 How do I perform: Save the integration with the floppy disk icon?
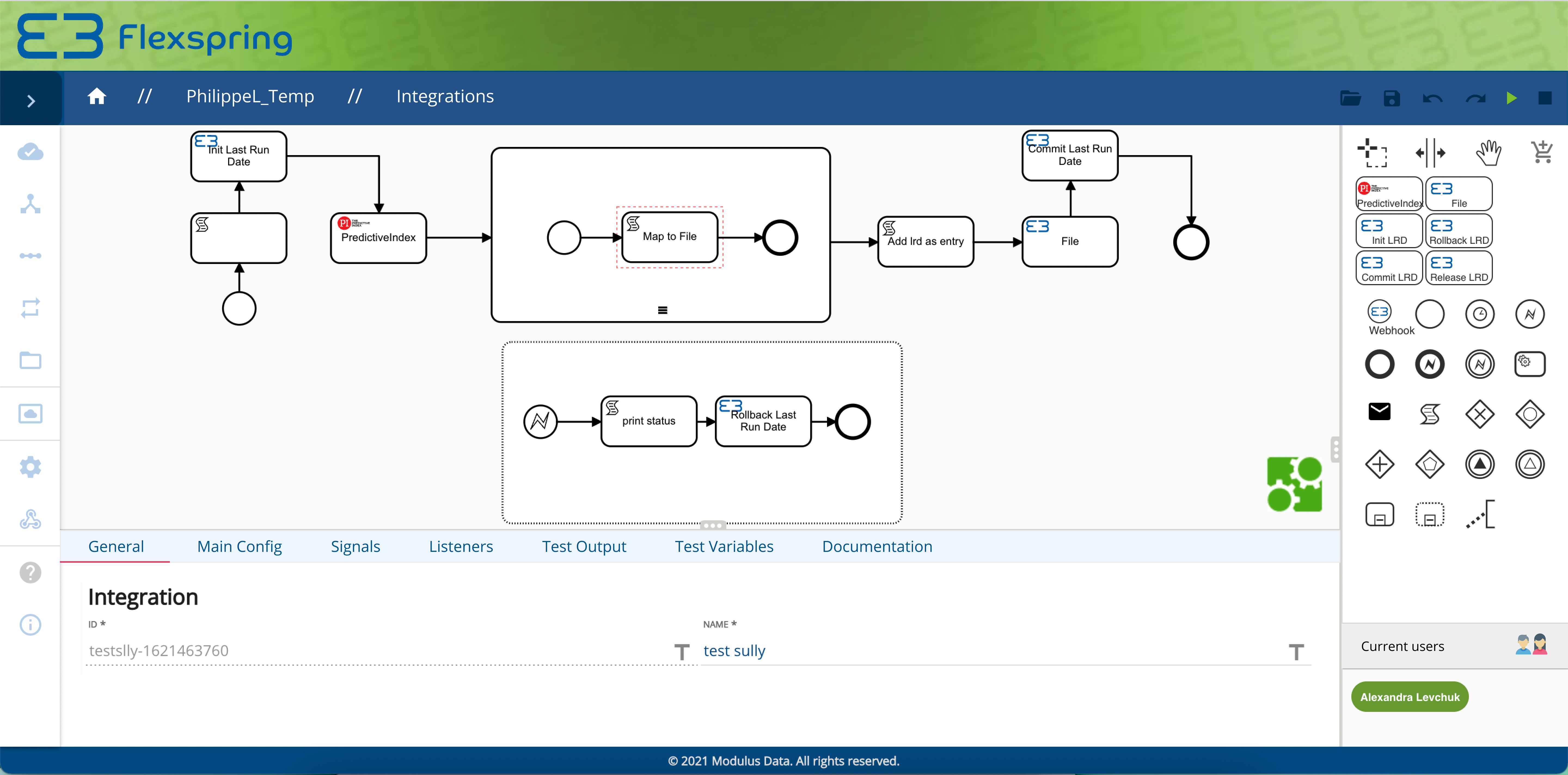point(1392,98)
